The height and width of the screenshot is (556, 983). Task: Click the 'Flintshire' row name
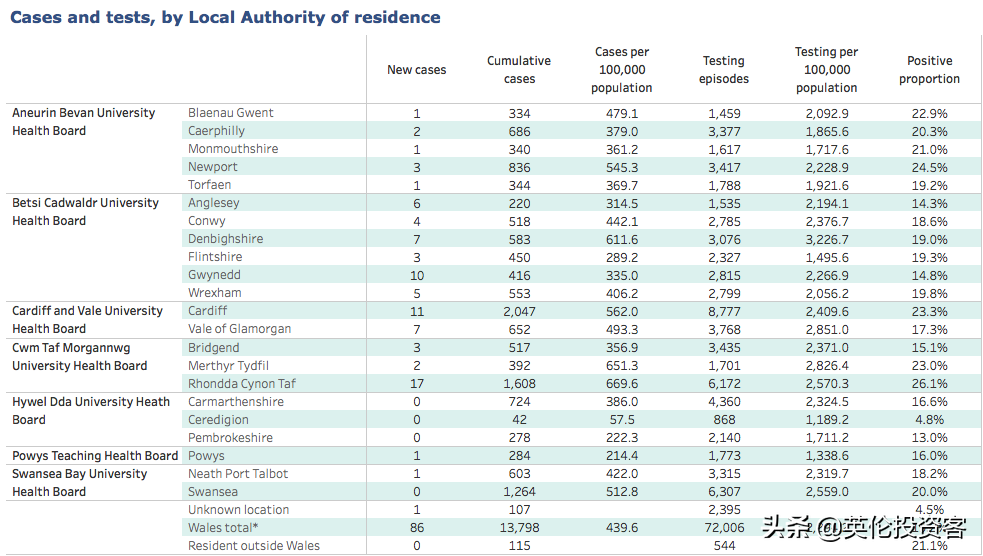215,256
